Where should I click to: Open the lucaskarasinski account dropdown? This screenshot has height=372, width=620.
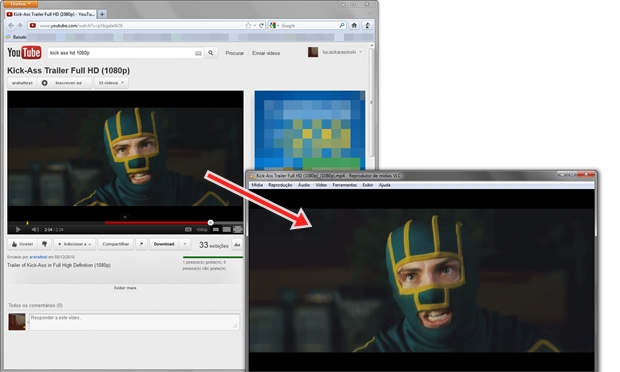pos(361,52)
